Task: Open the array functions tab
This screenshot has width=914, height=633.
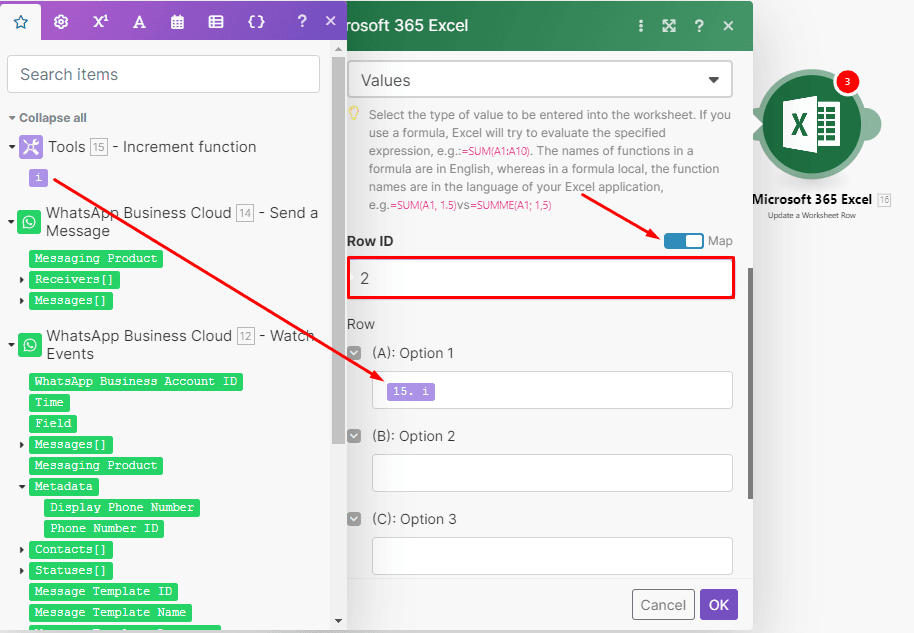Action: coord(215,21)
